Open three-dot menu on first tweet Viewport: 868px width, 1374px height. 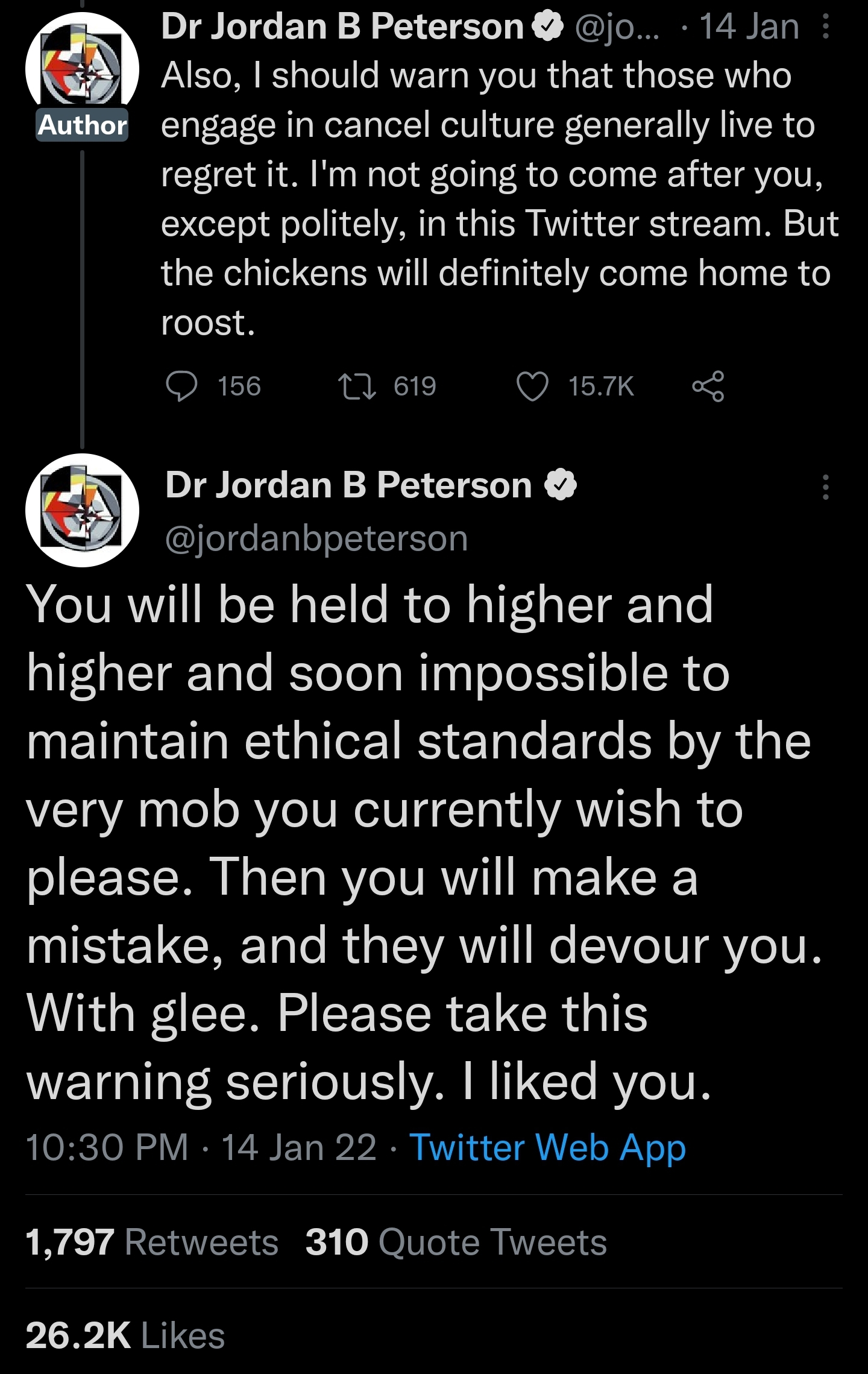pos(826,27)
